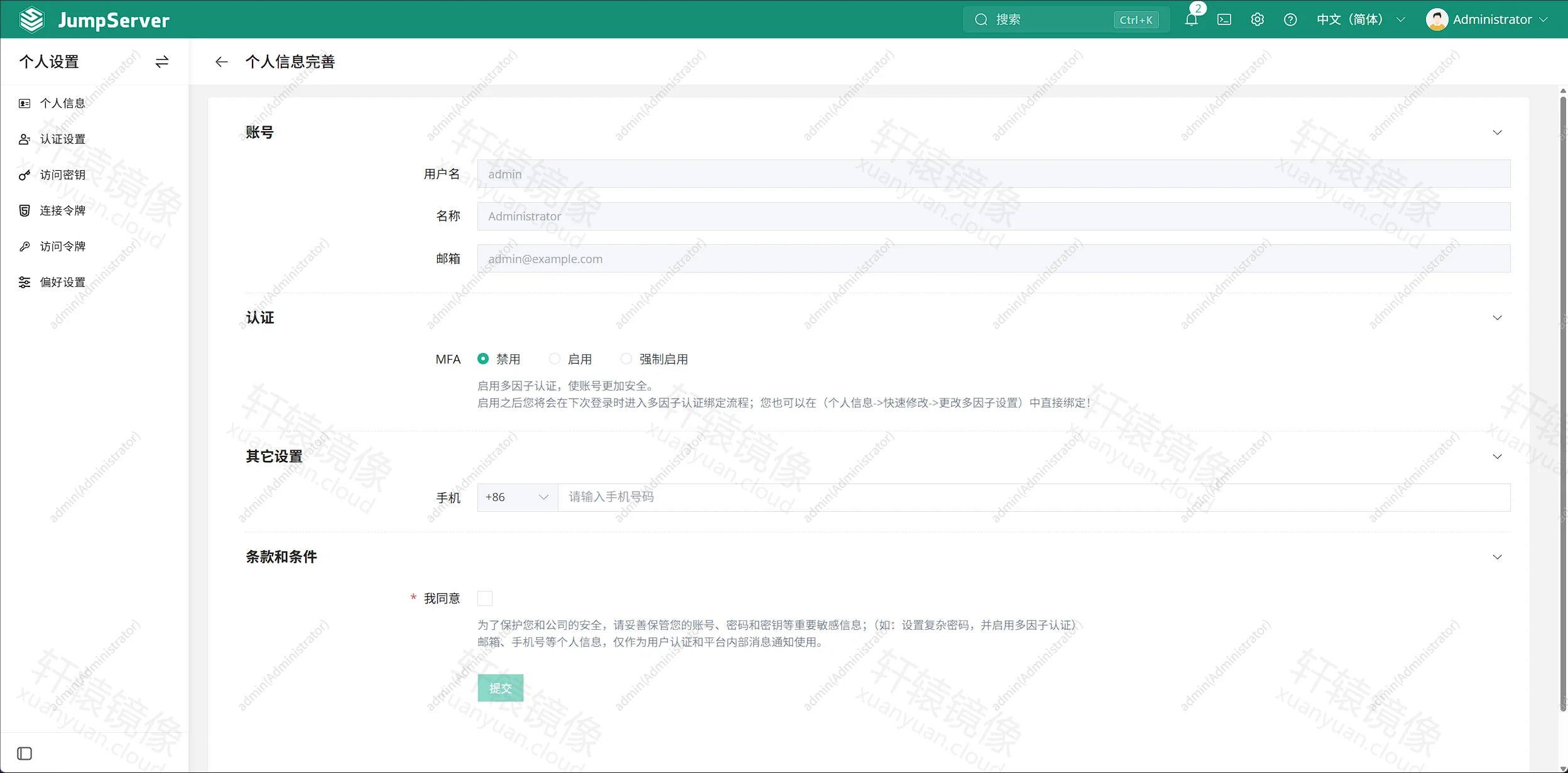Image resolution: width=1568 pixels, height=773 pixels.
Task: Click the Ctrl+K shortcut badge
Action: click(1136, 20)
